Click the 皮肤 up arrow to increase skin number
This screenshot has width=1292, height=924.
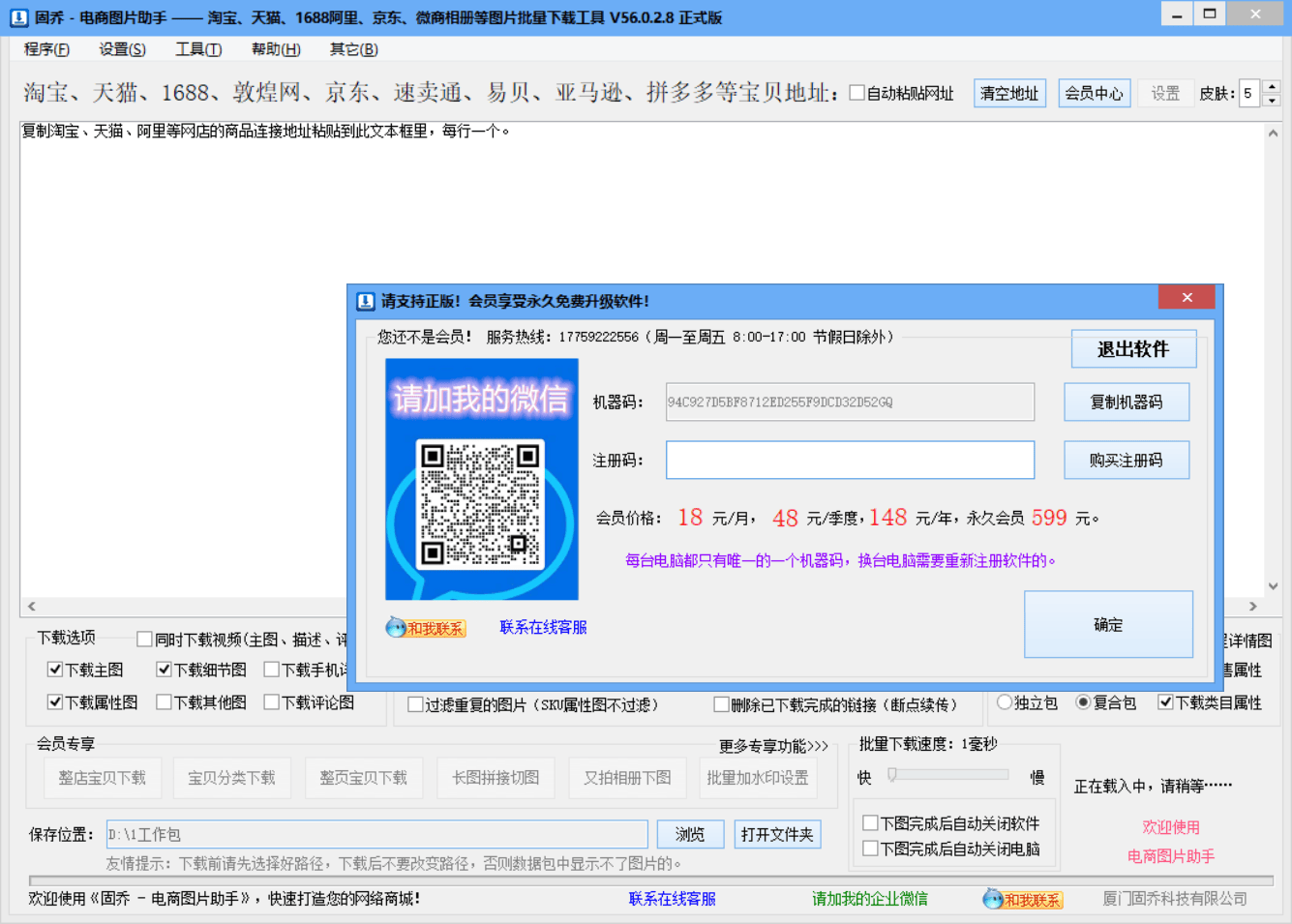click(1269, 88)
